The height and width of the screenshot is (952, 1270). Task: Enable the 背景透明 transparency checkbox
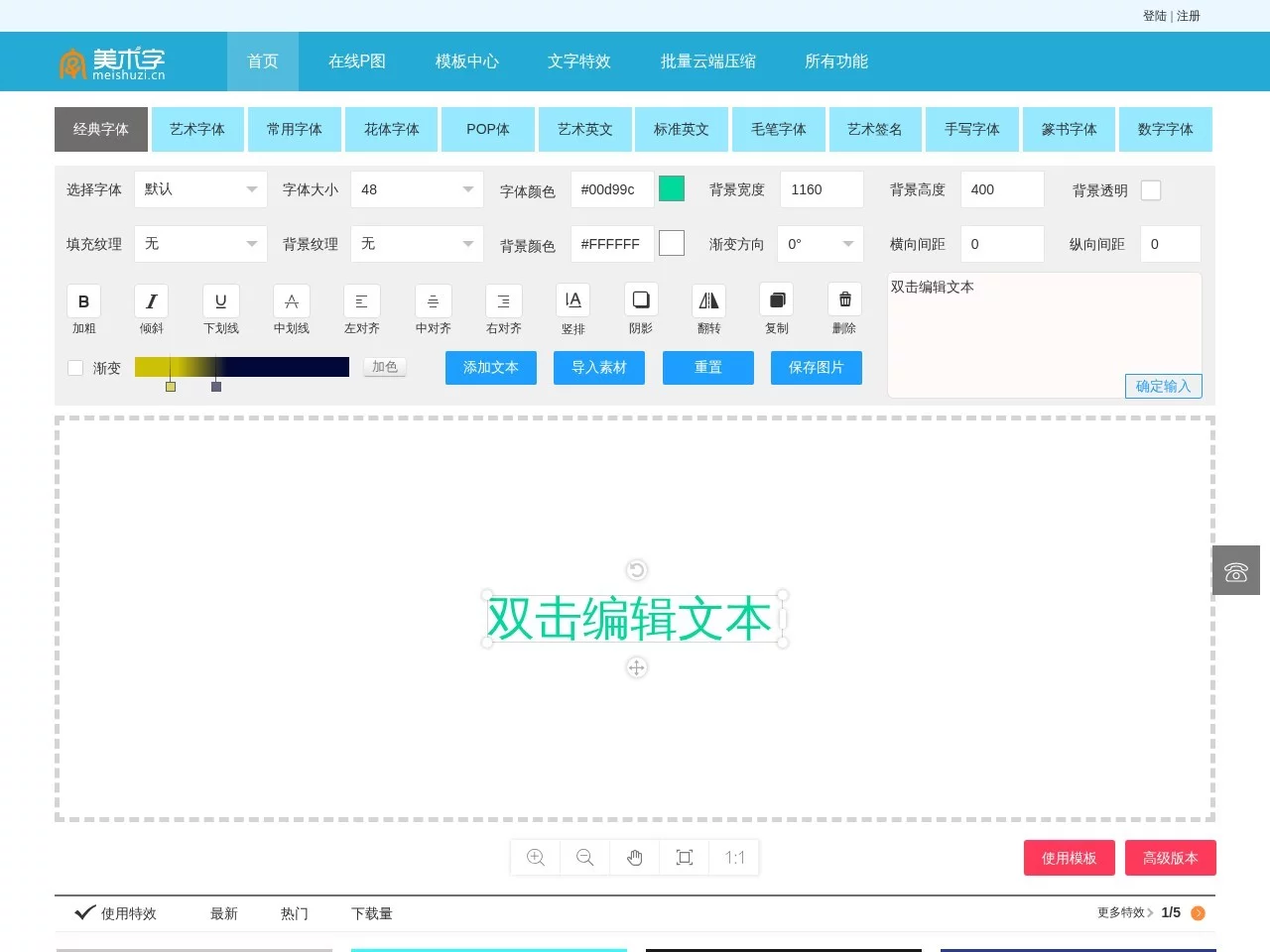pyautogui.click(x=1151, y=189)
